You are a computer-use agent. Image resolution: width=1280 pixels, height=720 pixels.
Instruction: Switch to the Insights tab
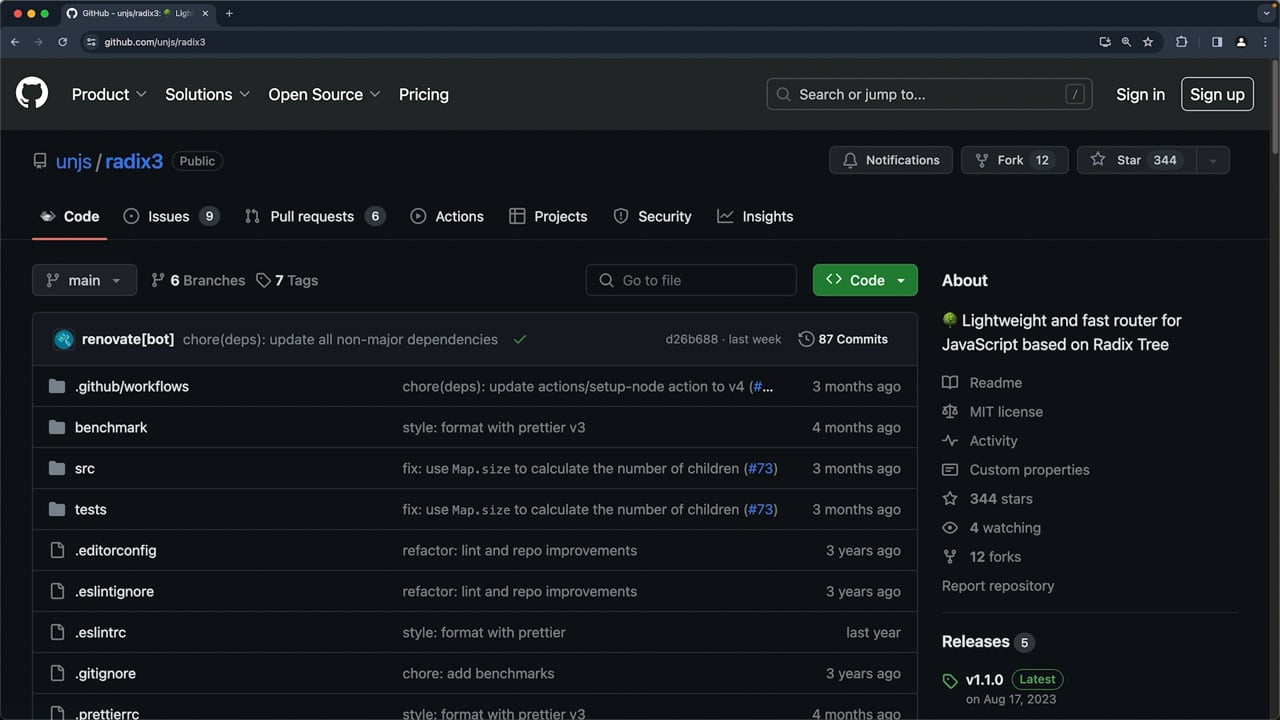click(755, 216)
